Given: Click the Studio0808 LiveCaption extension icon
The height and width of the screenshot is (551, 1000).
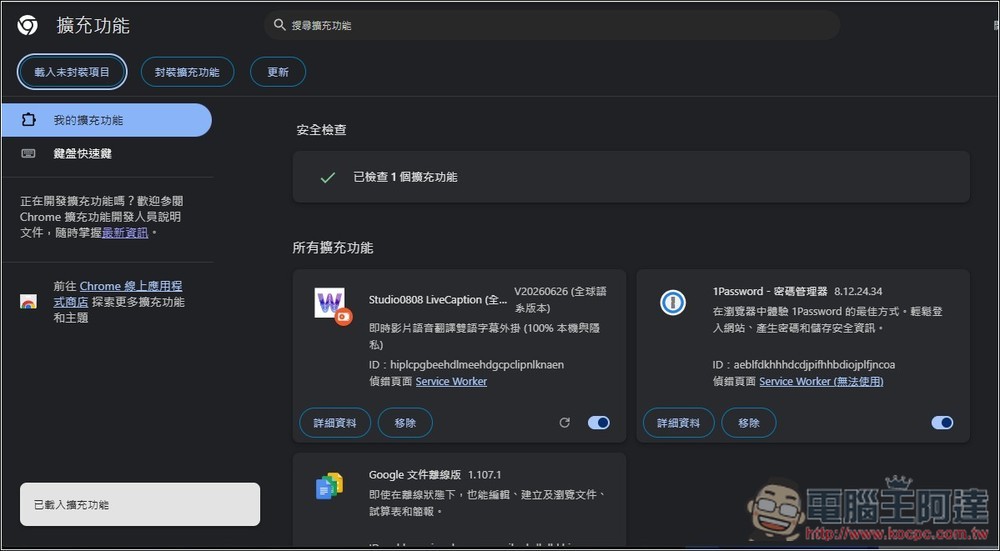Looking at the screenshot, I should point(332,305).
